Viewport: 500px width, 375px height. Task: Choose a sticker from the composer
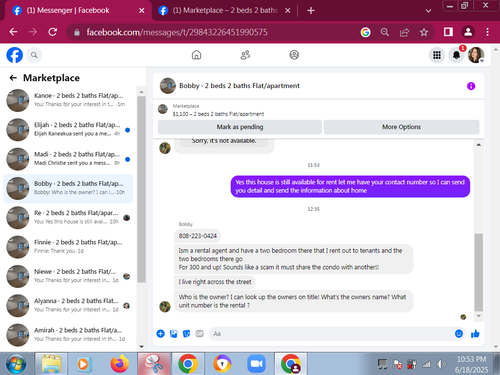pos(187,334)
